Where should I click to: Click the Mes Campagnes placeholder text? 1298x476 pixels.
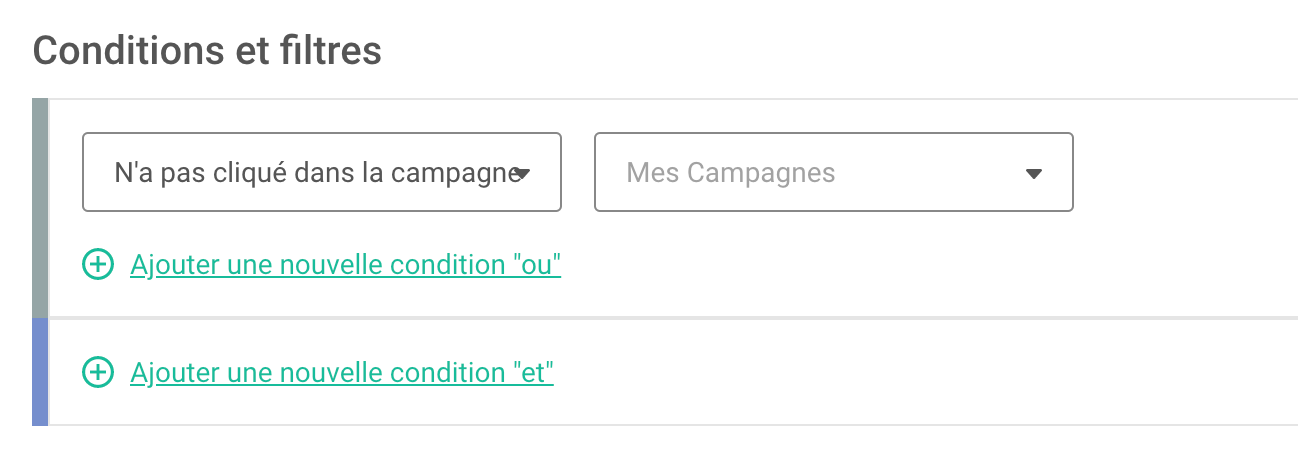(x=731, y=173)
